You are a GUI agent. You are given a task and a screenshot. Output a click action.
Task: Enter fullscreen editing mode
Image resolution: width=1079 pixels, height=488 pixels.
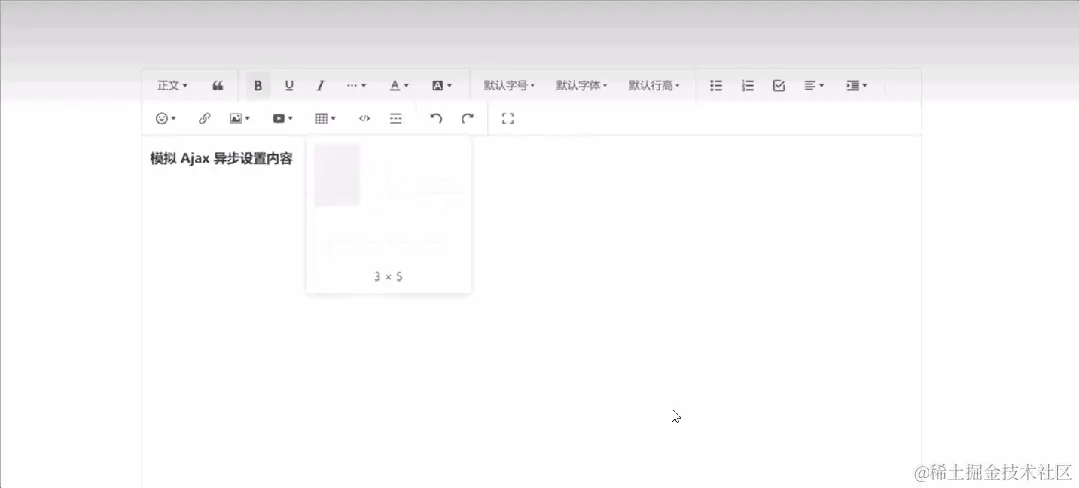coord(508,118)
